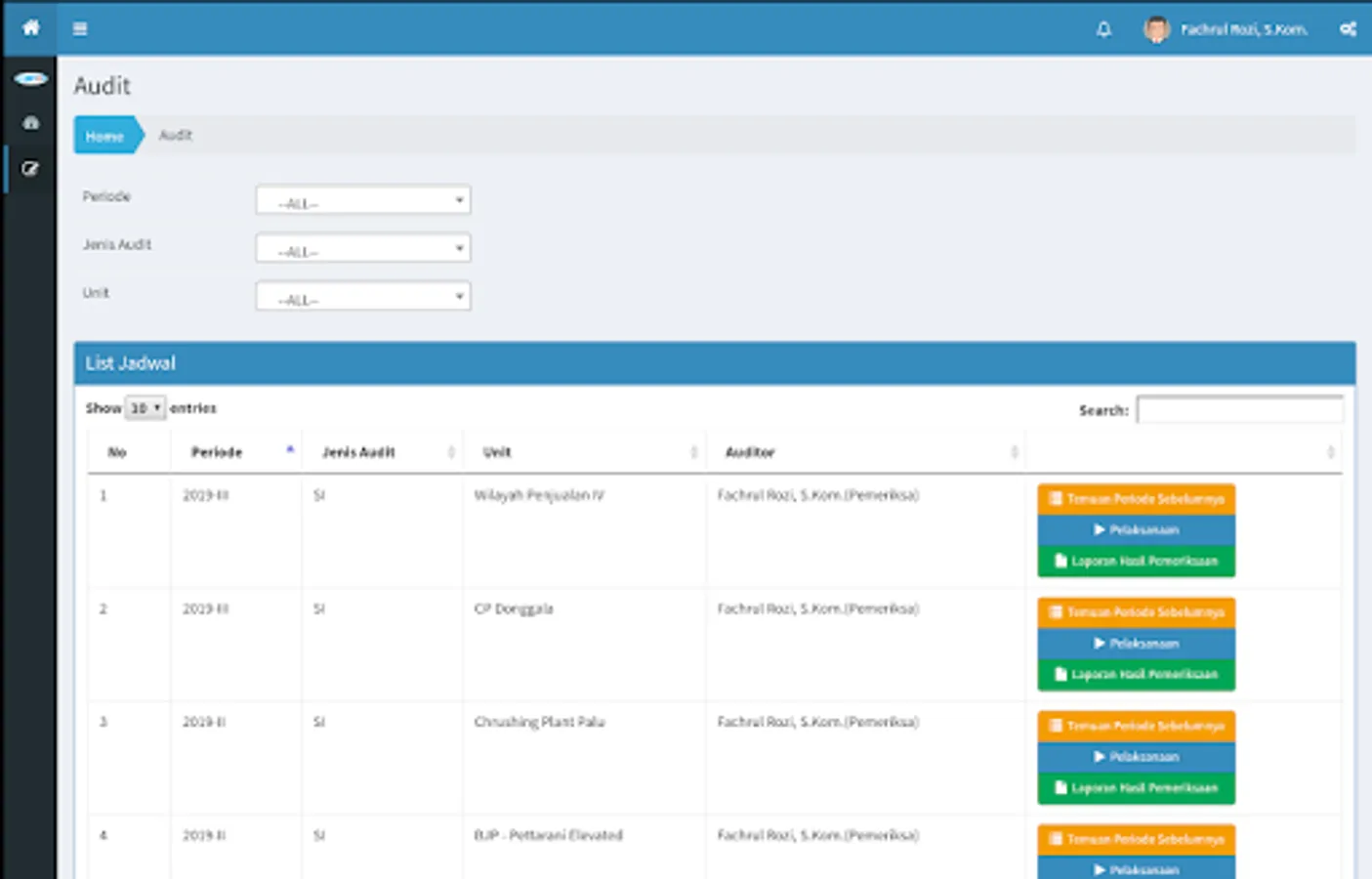Click the sort arrows of the unlabeled actions column
Viewport: 1372px width, 879px height.
pos(1330,452)
